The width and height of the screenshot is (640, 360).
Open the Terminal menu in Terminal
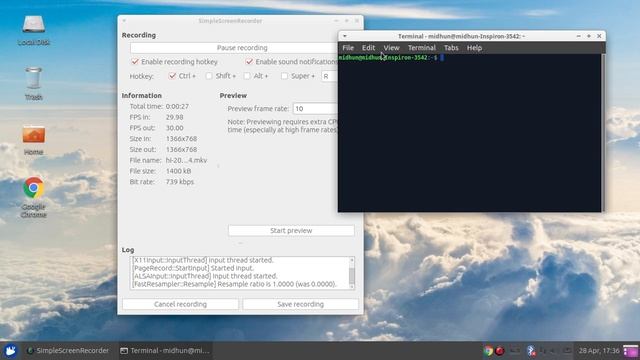click(422, 48)
